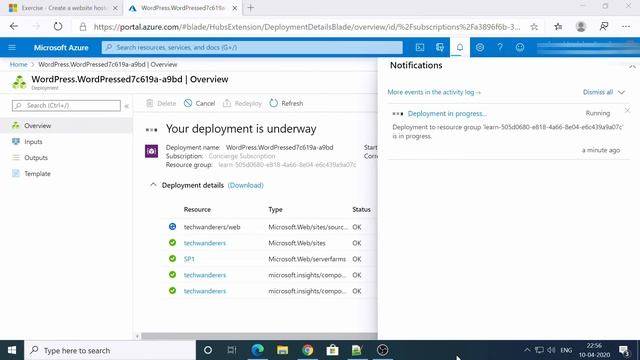This screenshot has height=360, width=640.
Task: Open the Action Center notification icon
Action: pyautogui.click(x=624, y=350)
